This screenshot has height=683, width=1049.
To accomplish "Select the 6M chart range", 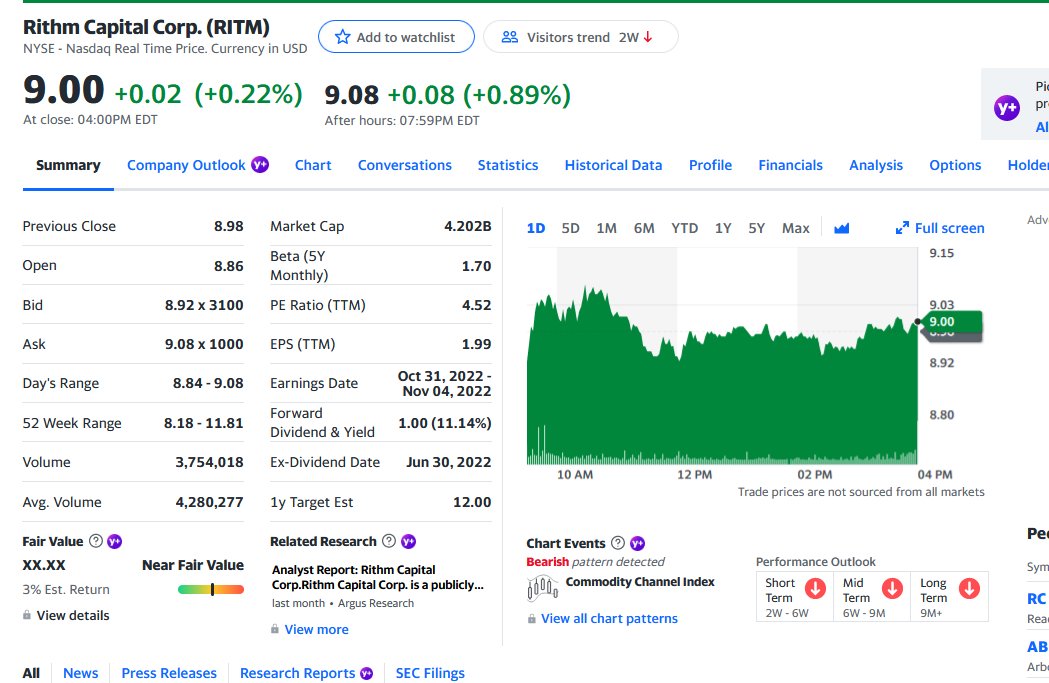I will click(x=644, y=228).
